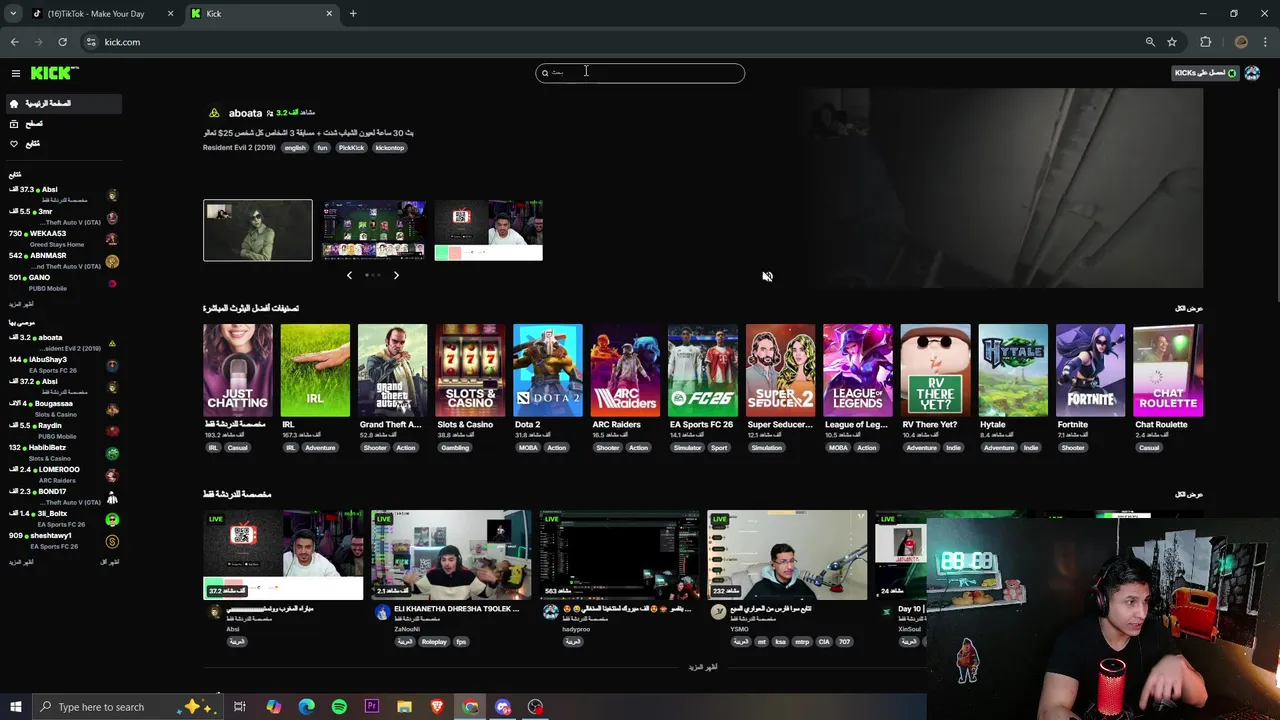Screen dimensions: 1280x720
Task: Click View All for Just Chatting streams
Action: [x=1189, y=495]
